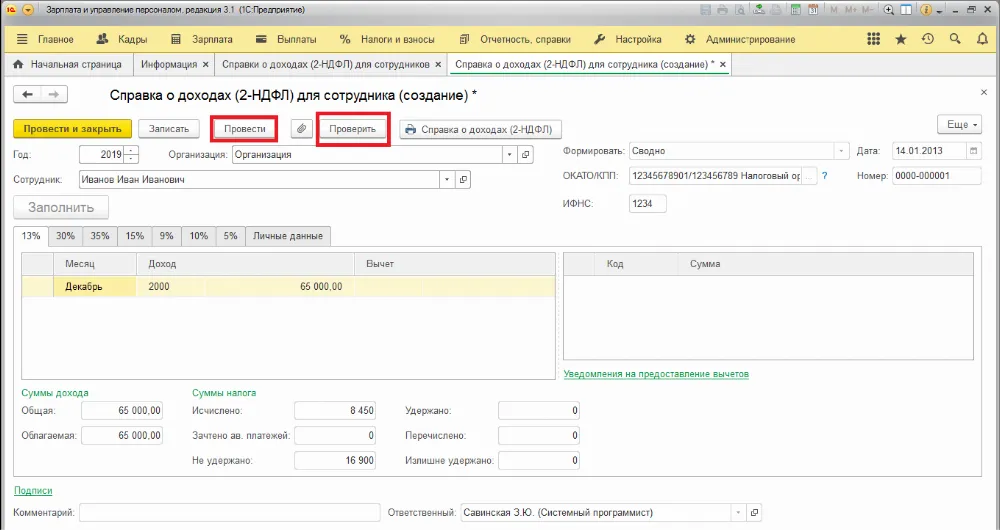Click the Записать button

click(169, 129)
